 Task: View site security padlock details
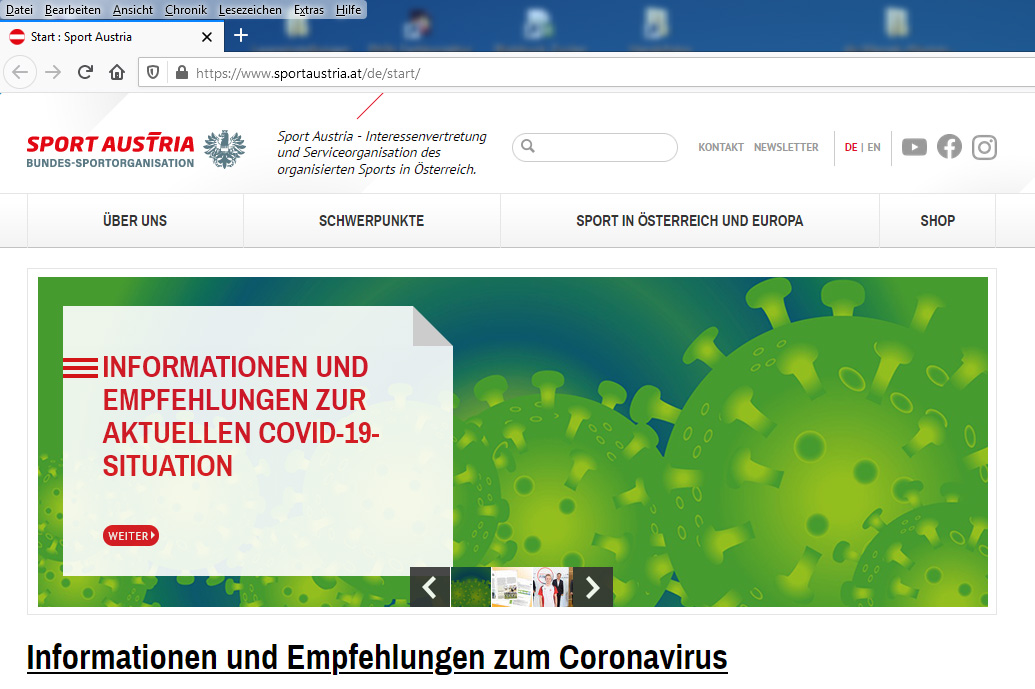(x=182, y=73)
